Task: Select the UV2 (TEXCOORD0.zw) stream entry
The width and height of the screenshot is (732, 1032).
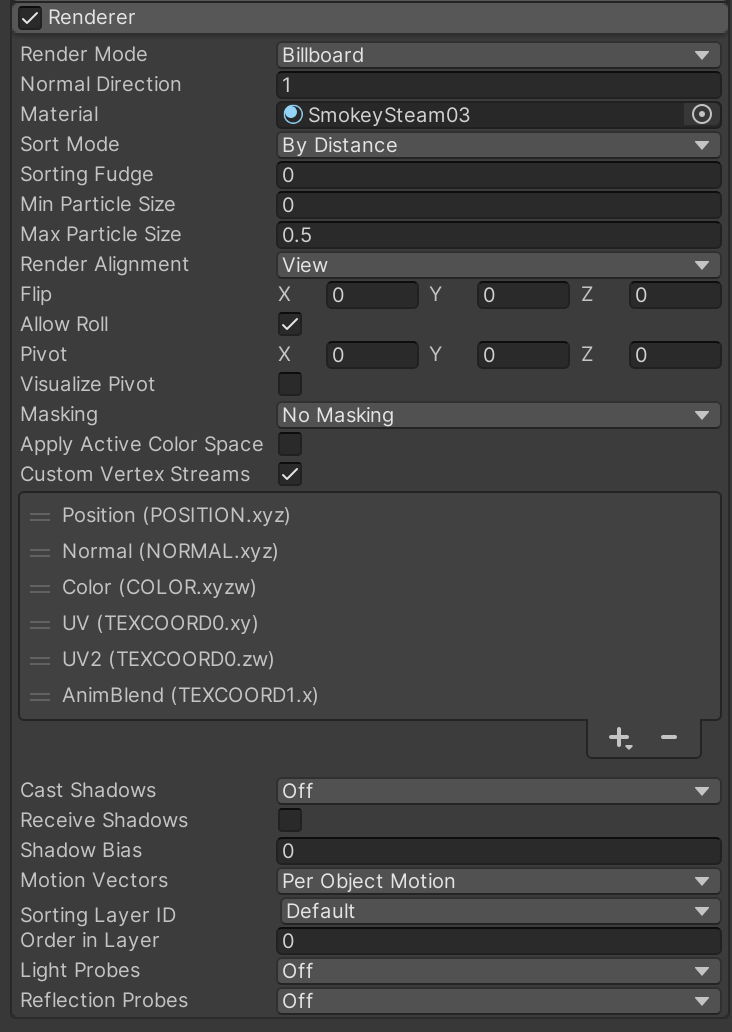Action: (x=168, y=660)
